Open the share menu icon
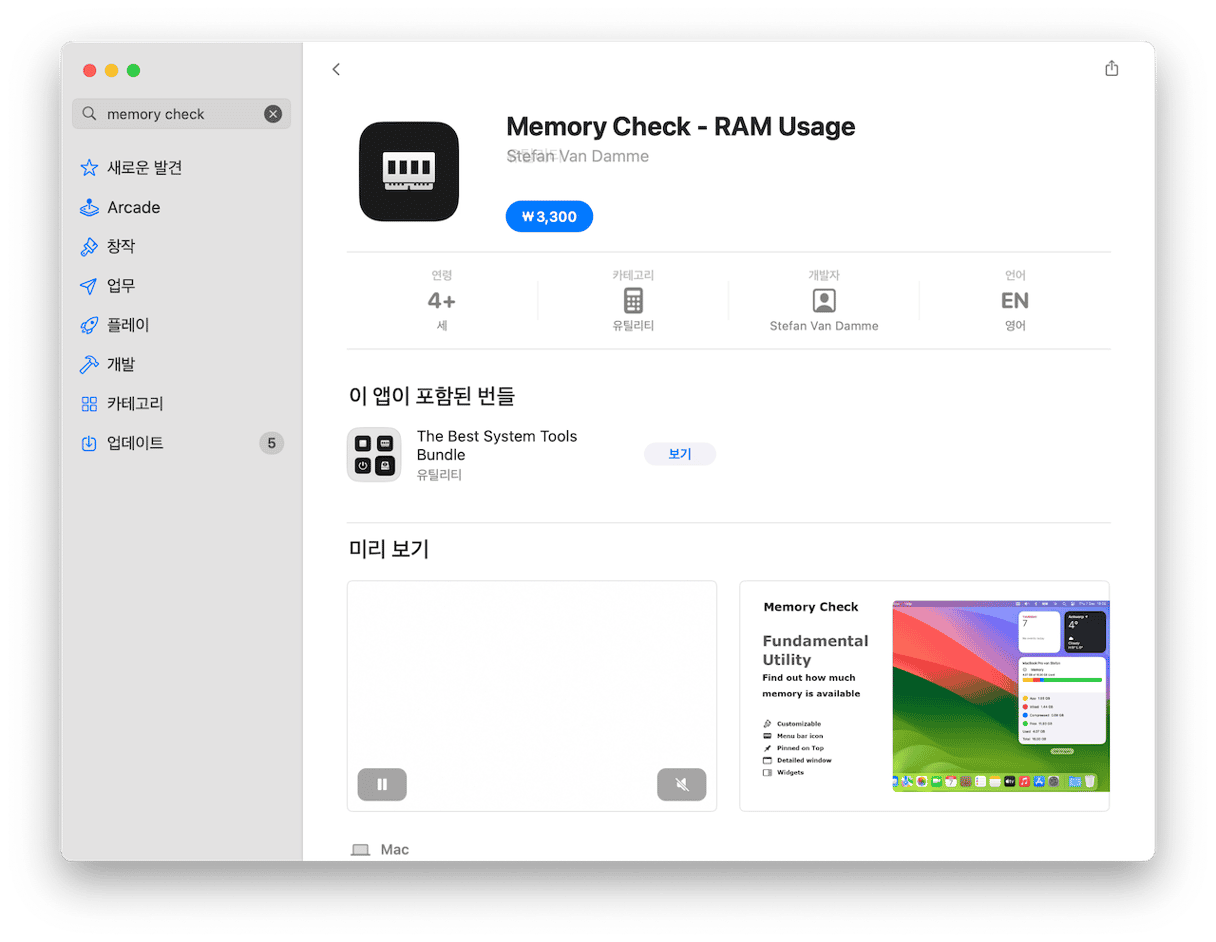The image size is (1216, 942). [x=1111, y=68]
